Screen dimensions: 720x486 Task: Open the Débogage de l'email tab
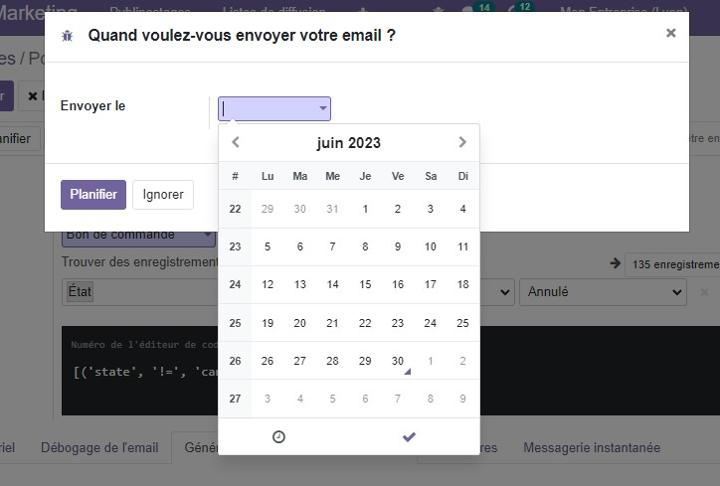point(99,447)
